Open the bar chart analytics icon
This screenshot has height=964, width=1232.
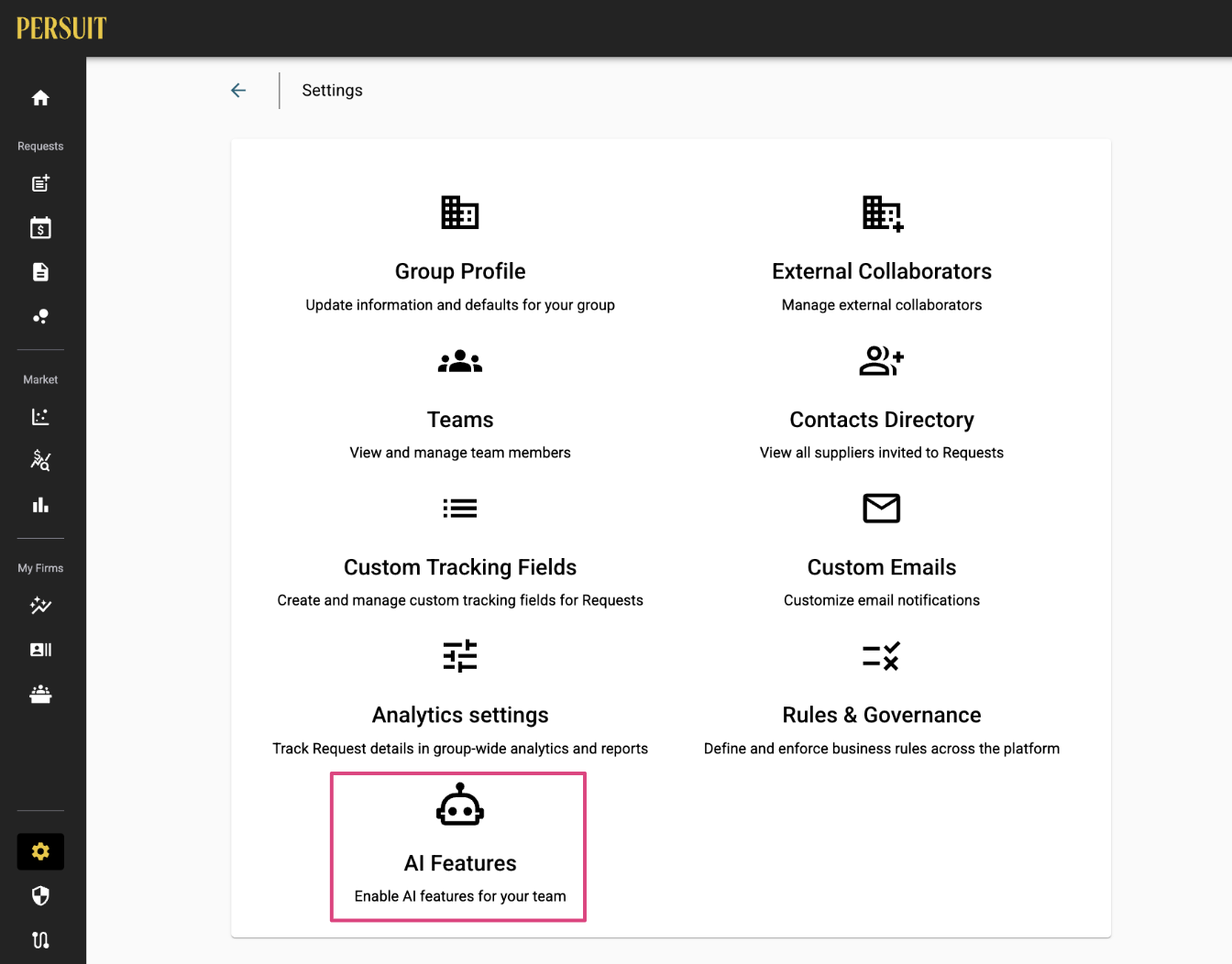(x=40, y=505)
